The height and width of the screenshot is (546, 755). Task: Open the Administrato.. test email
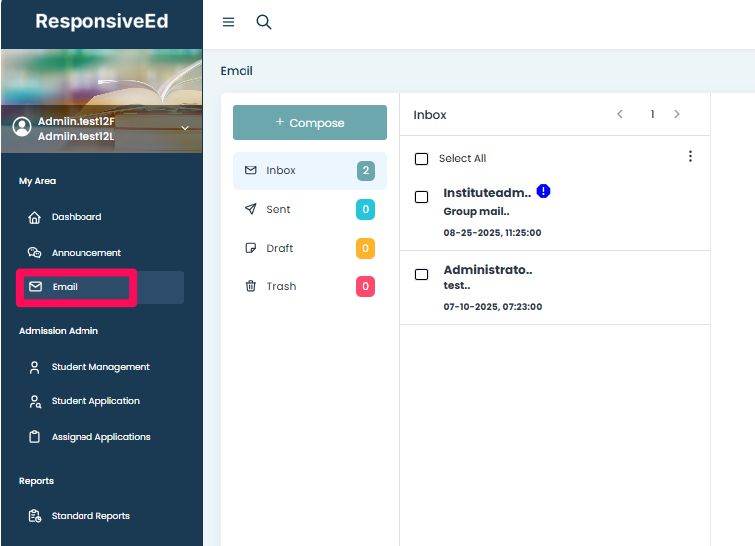point(488,277)
